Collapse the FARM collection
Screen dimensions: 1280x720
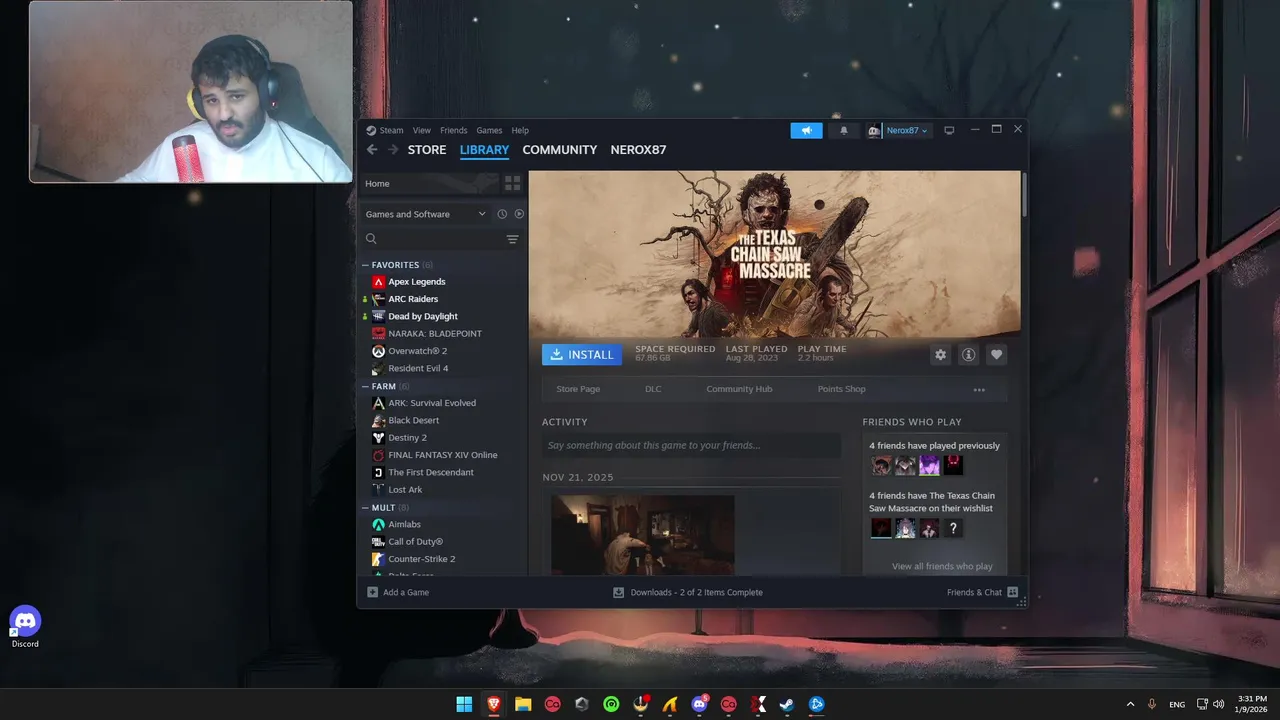365,386
